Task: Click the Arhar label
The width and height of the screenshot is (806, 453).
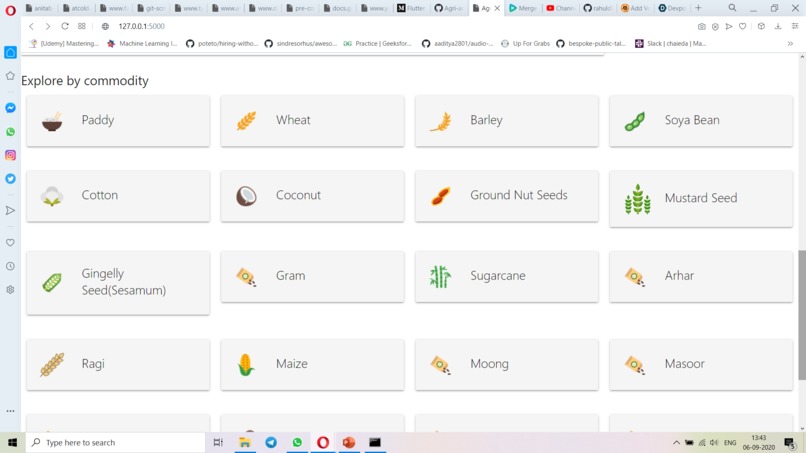Action: pos(679,276)
